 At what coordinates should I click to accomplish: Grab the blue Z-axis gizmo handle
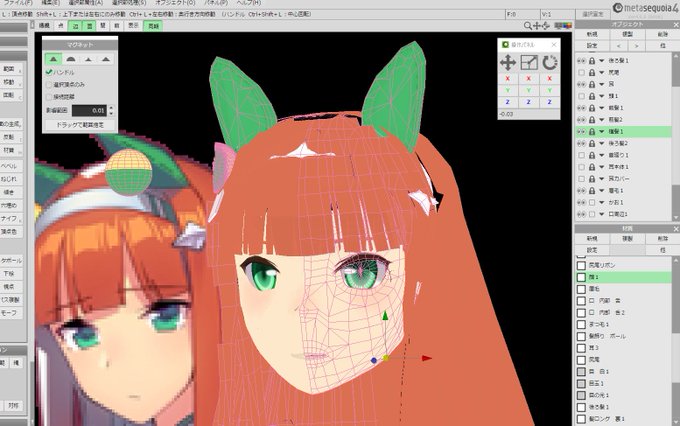pos(374,360)
